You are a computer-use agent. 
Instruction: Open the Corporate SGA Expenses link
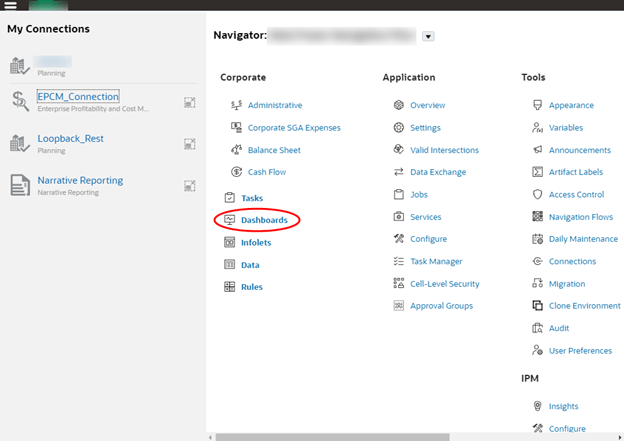coord(294,128)
